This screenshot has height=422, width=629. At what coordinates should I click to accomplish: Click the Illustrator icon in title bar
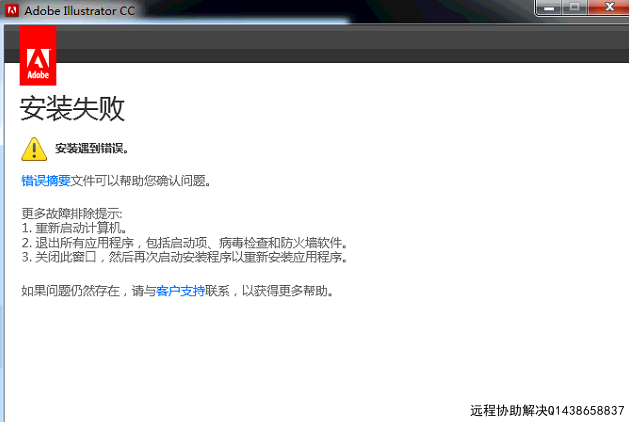click(12, 10)
